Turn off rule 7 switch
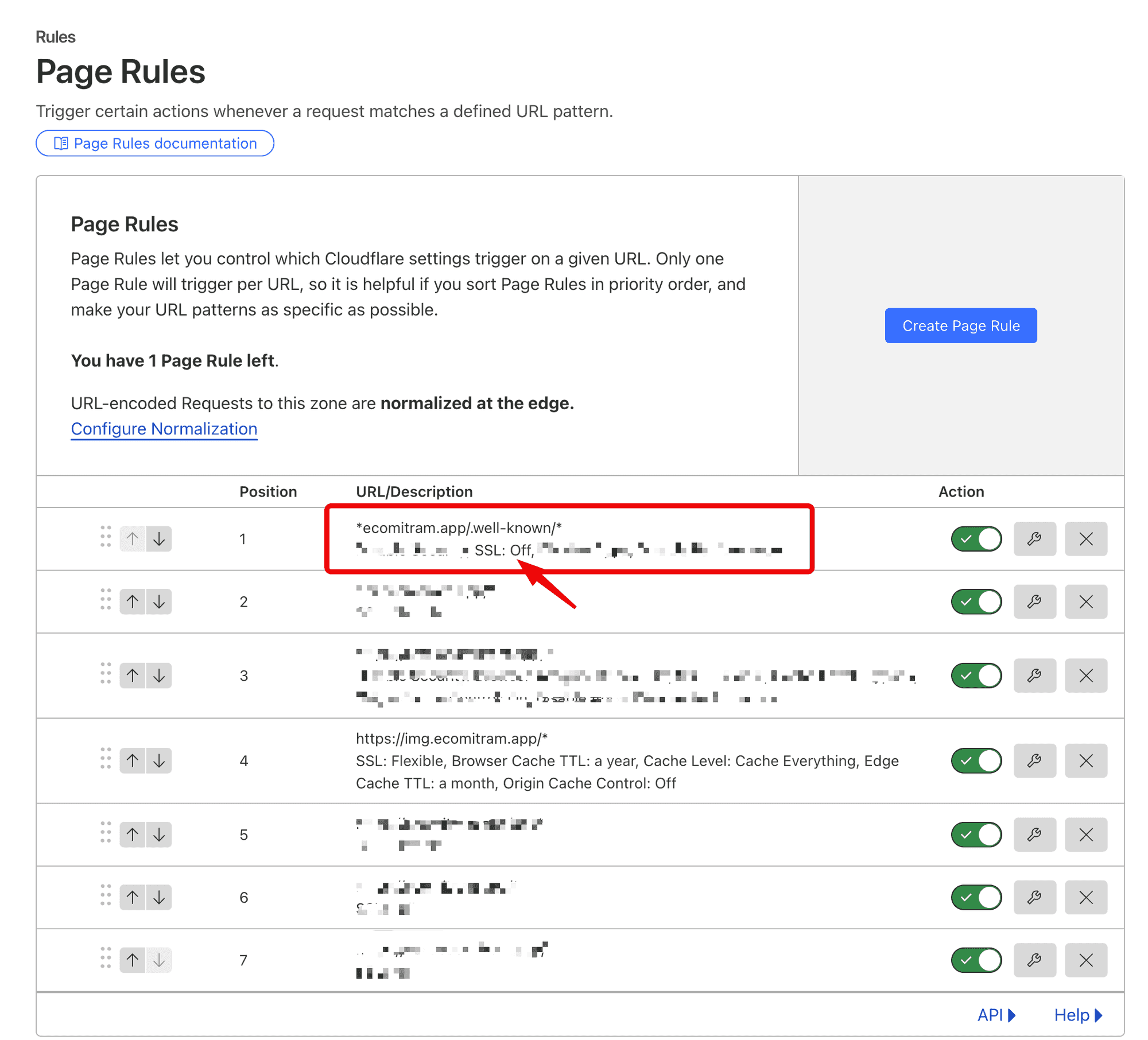Image resolution: width=1148 pixels, height=1040 pixels. pos(976,960)
